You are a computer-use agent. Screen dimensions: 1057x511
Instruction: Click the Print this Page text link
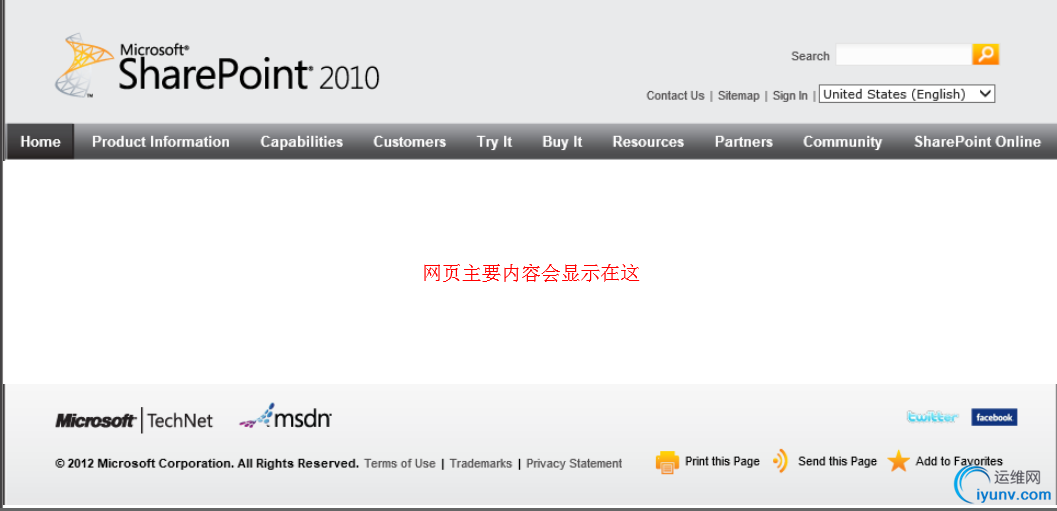[722, 461]
